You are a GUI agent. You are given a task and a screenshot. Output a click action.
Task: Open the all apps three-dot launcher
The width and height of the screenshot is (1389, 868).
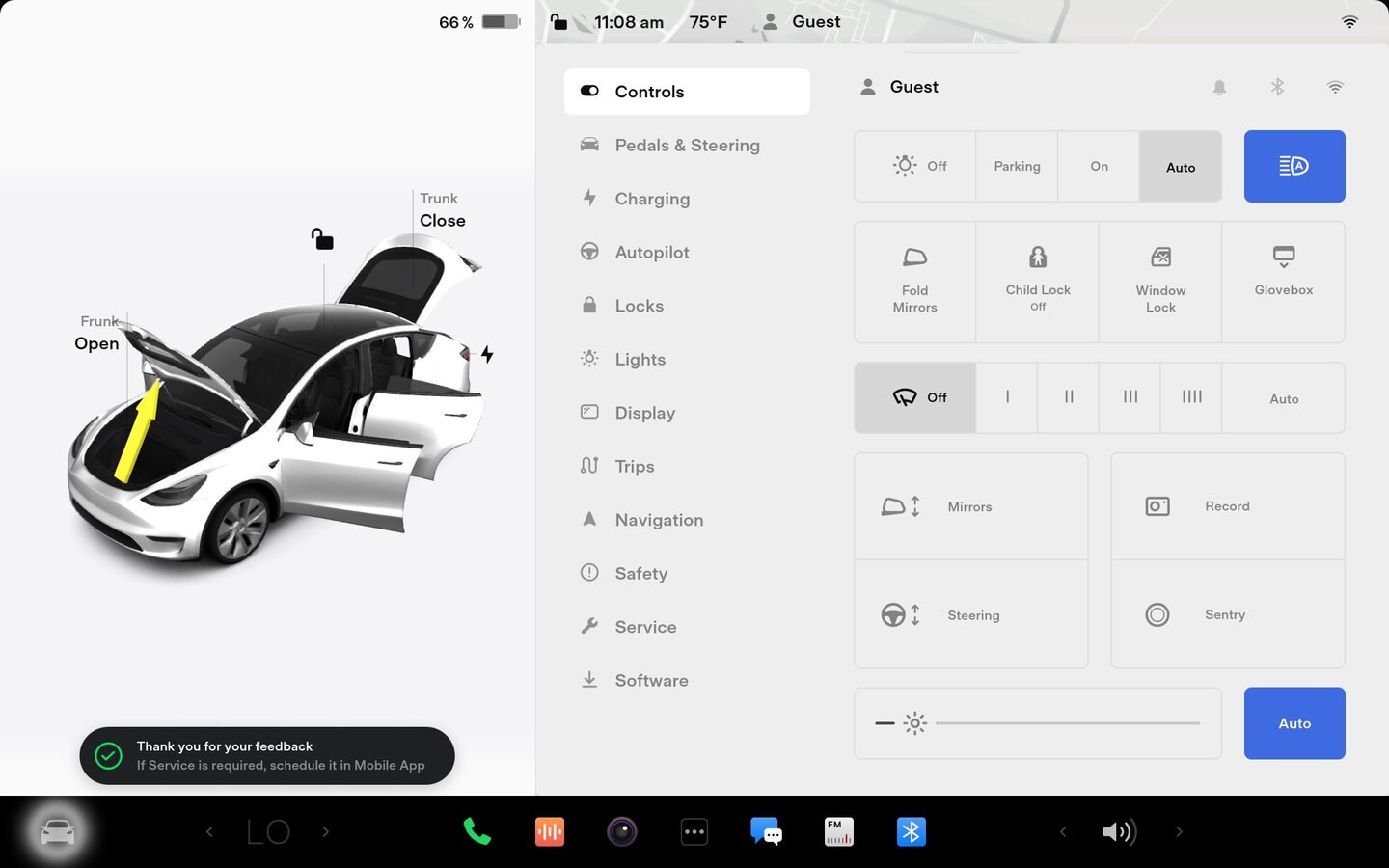click(694, 831)
